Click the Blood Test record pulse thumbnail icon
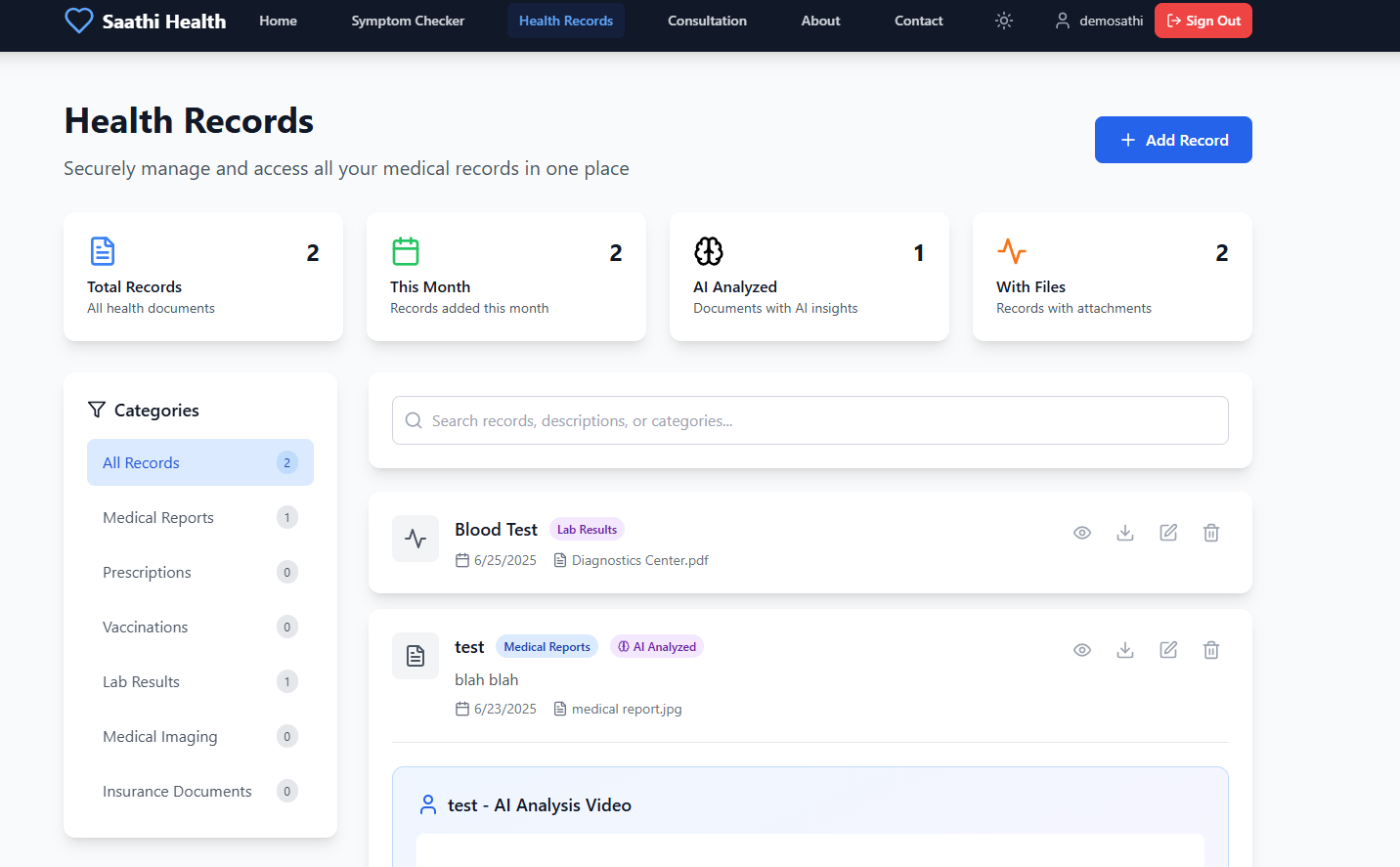Image resolution: width=1400 pixels, height=867 pixels. coord(416,539)
